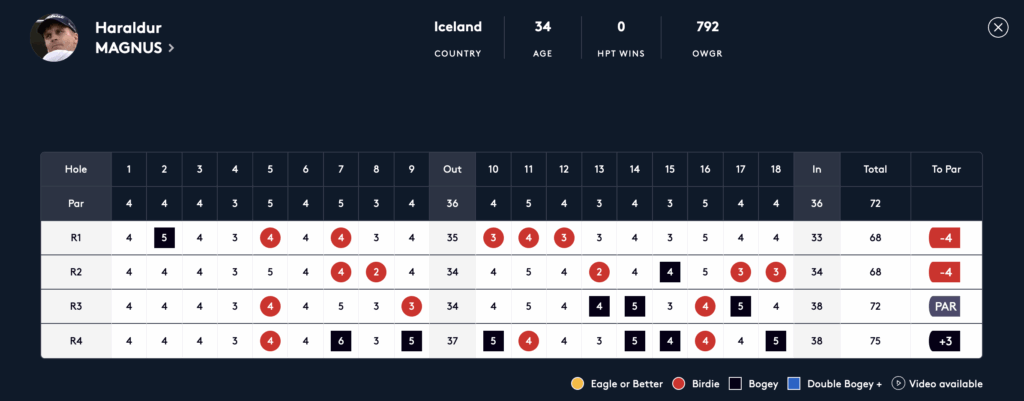This screenshot has height=401, width=1024.
Task: Click the Video available play icon
Action: tap(898, 384)
